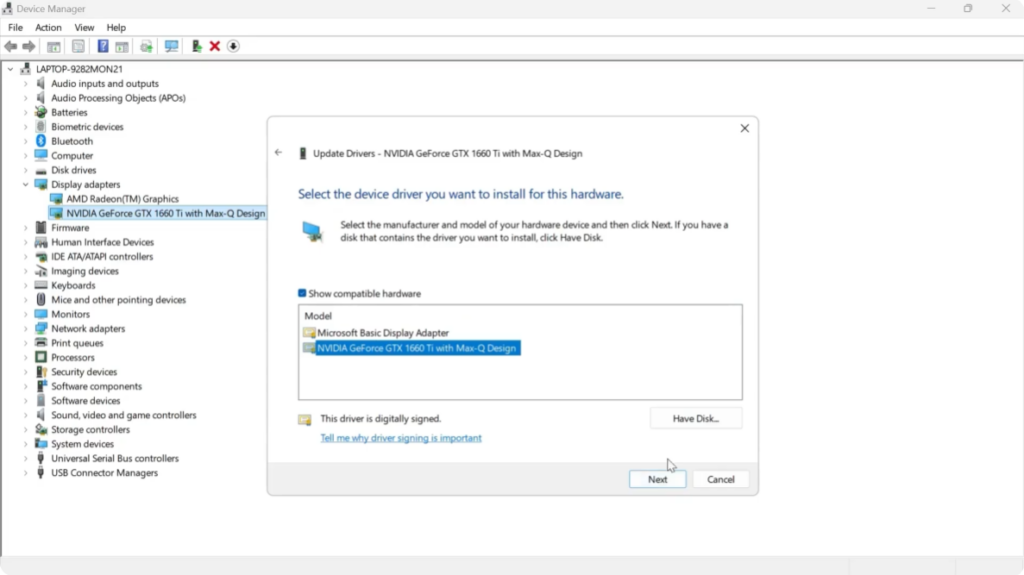This screenshot has height=575, width=1024.
Task: Expand Audio inputs and outputs
Action: click(x=25, y=84)
